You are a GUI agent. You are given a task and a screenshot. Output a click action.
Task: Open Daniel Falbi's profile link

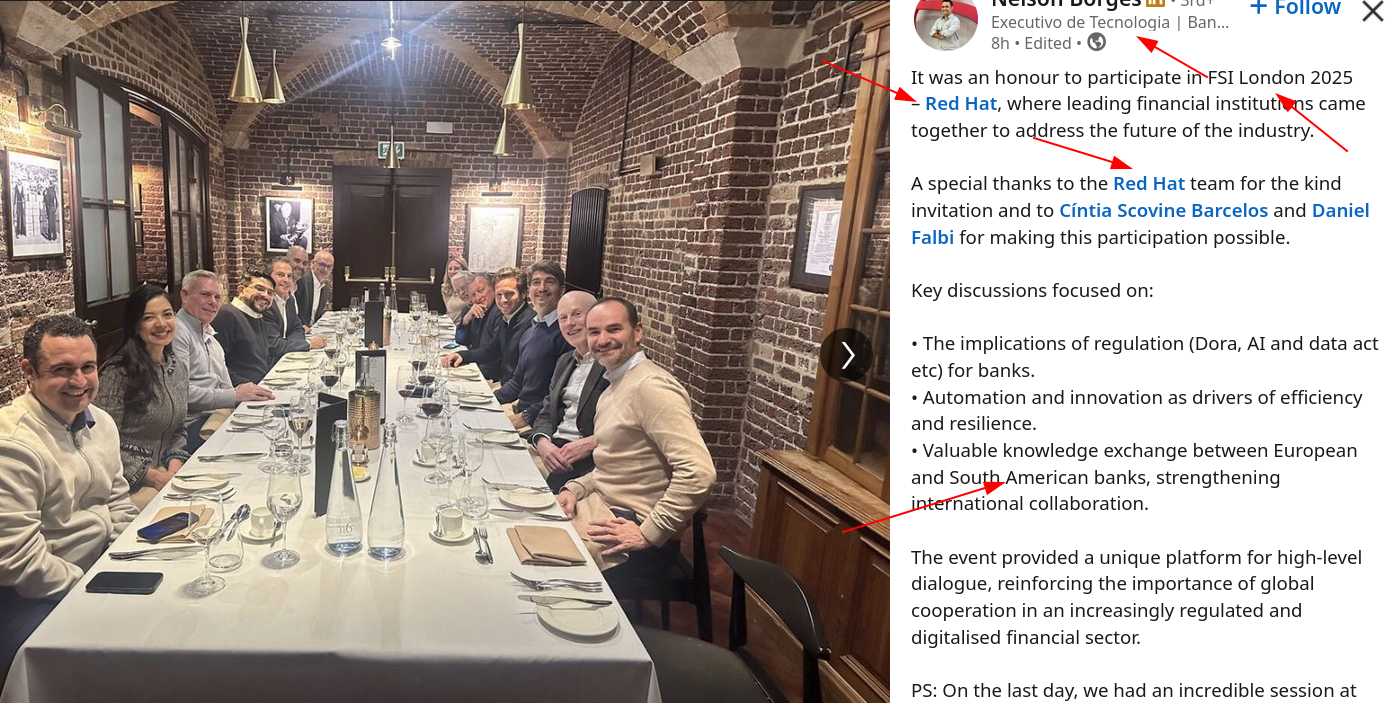pyautogui.click(x=1140, y=224)
